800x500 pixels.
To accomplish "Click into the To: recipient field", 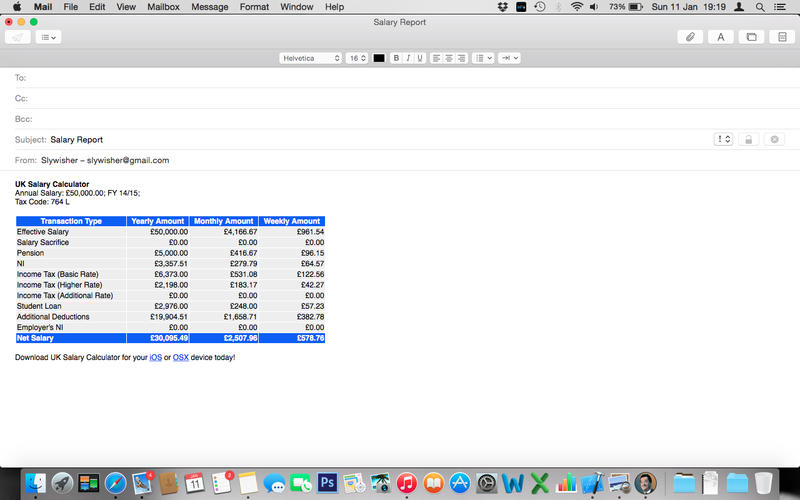I will (x=400, y=77).
